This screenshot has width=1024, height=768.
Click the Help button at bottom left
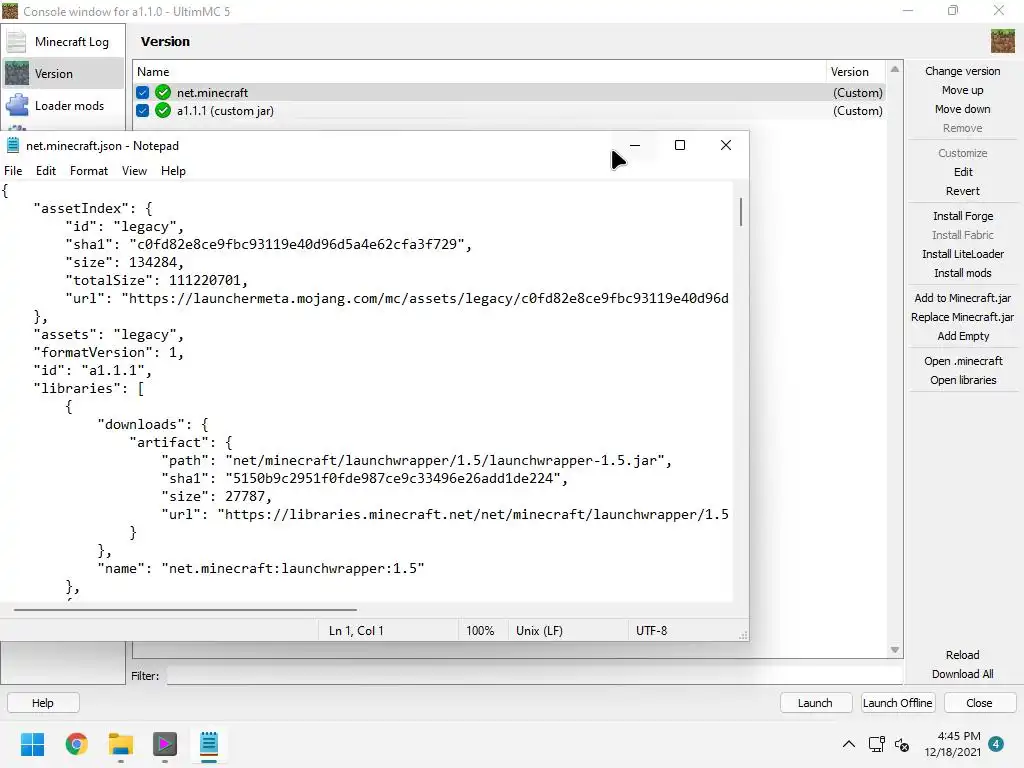(x=43, y=703)
